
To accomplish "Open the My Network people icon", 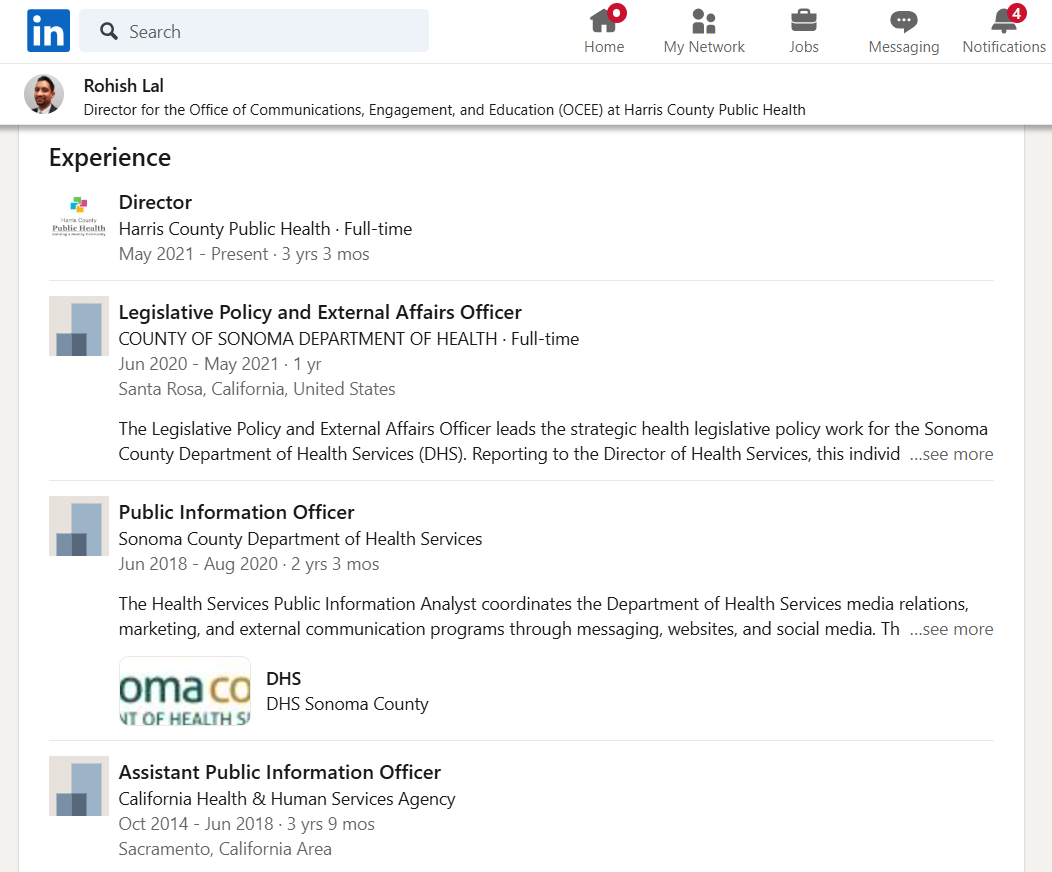I will point(704,21).
